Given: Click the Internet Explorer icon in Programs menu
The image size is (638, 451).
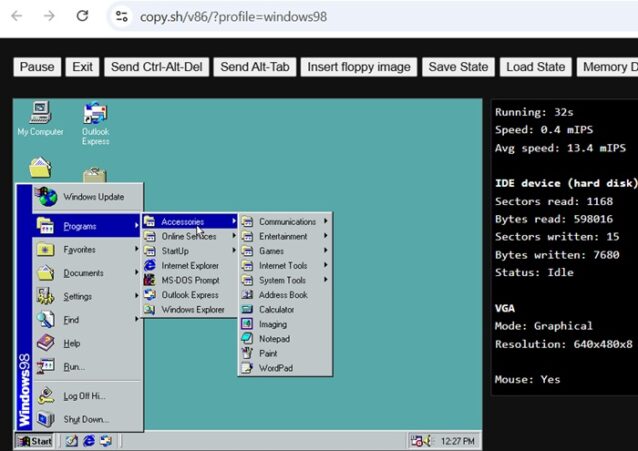Looking at the screenshot, I should click(x=150, y=265).
